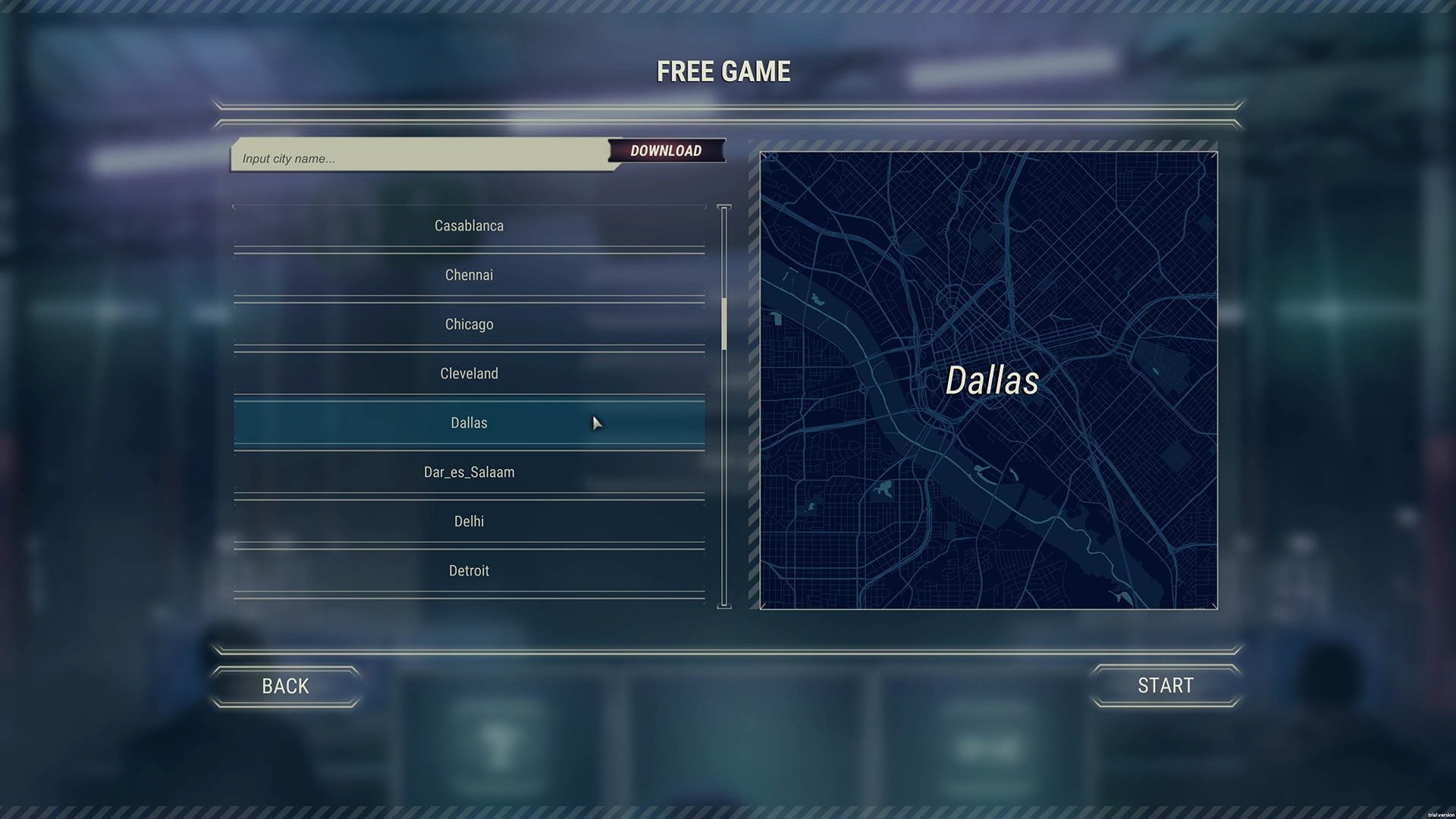Select Delhi from city list
The image size is (1456, 819).
467,521
